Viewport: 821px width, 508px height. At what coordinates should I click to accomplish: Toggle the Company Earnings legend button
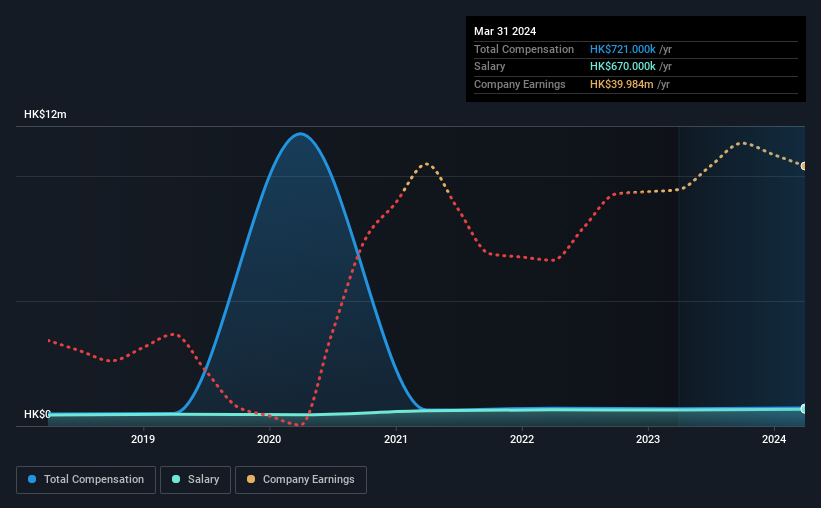click(x=301, y=480)
